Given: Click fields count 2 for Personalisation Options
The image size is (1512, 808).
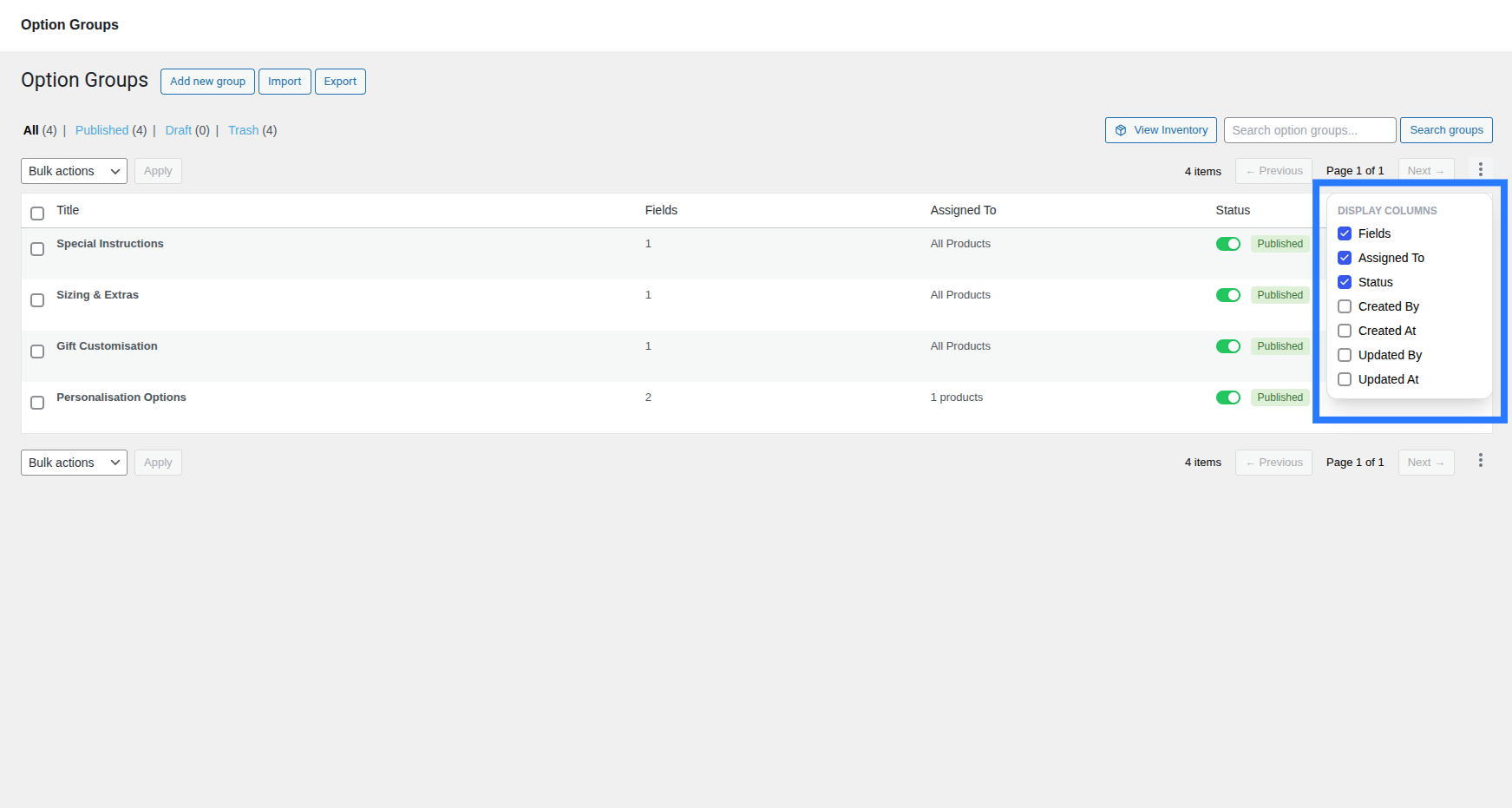Looking at the screenshot, I should 648,397.
